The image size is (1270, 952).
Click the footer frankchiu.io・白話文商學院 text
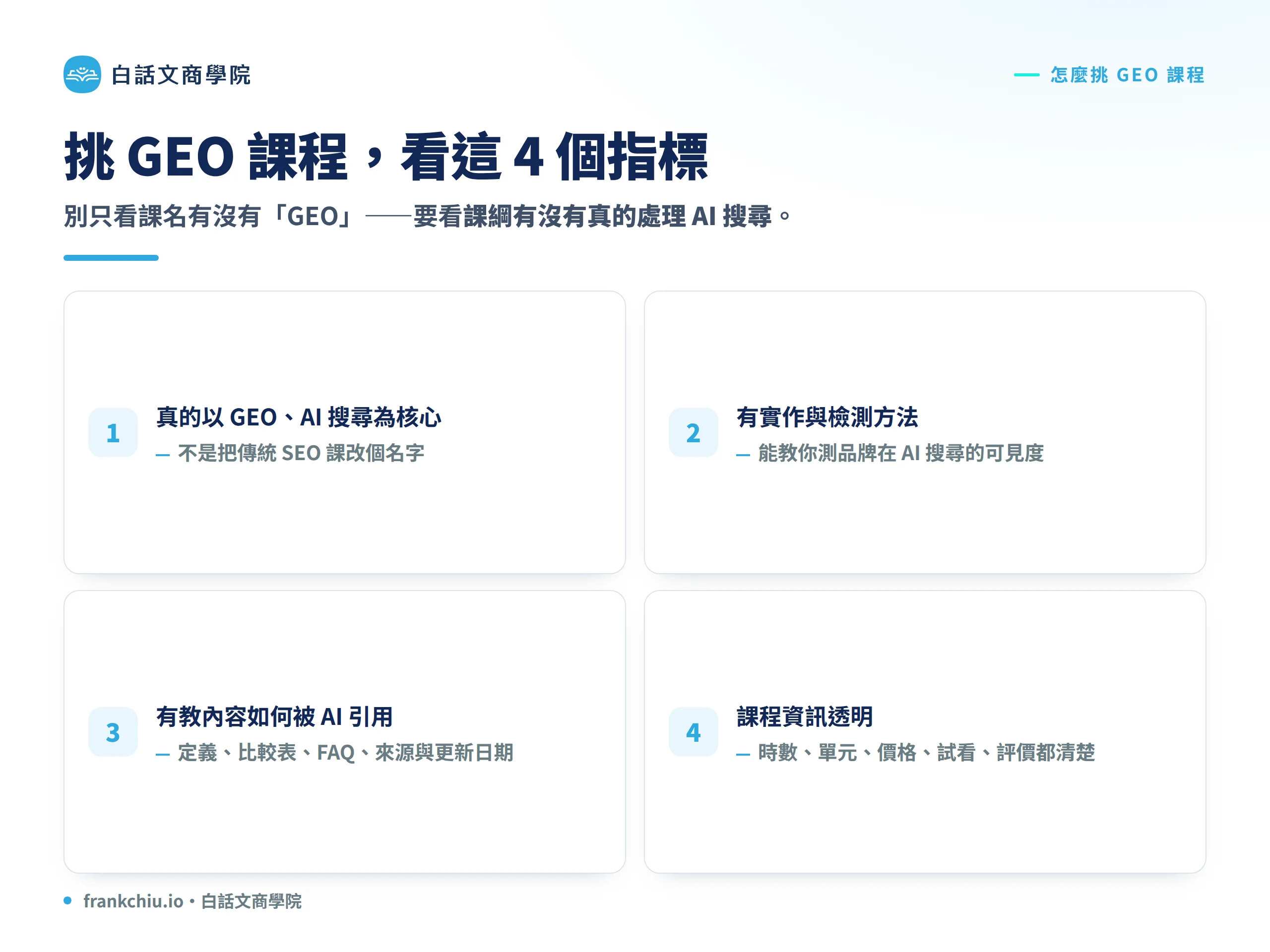(192, 901)
